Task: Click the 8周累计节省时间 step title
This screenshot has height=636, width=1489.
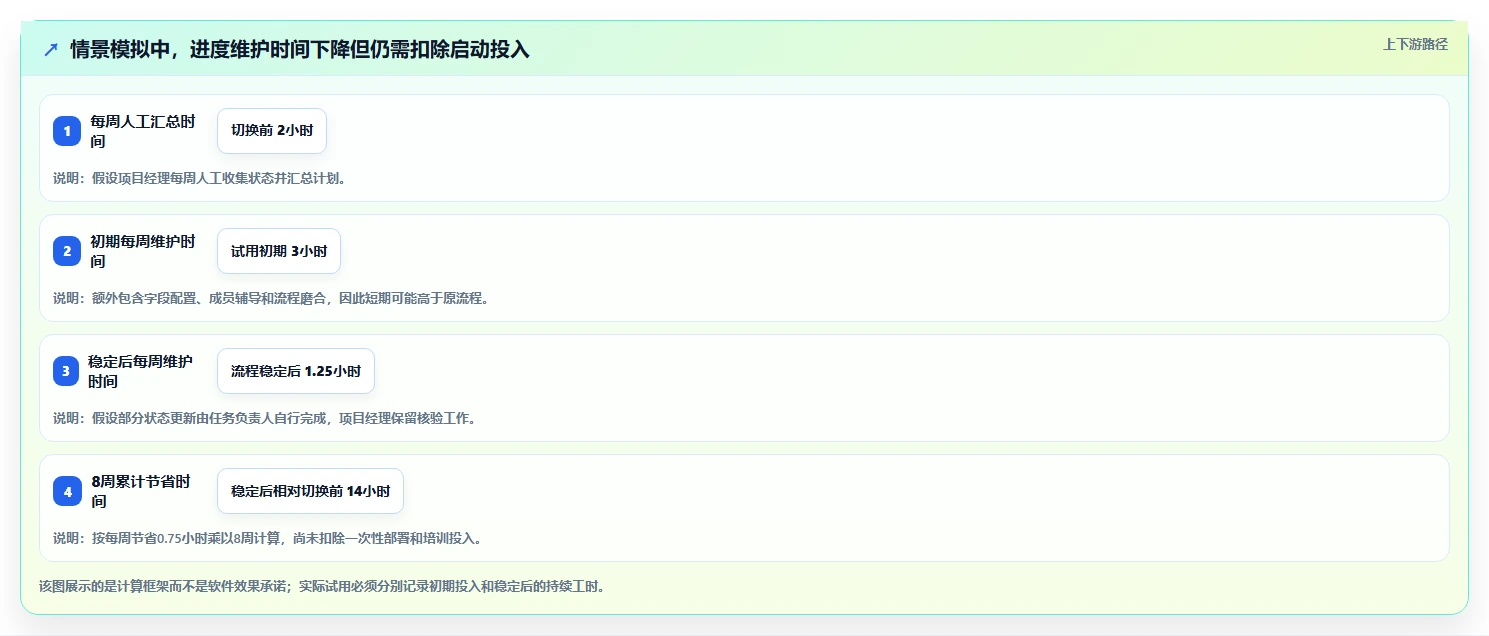Action: pos(141,491)
